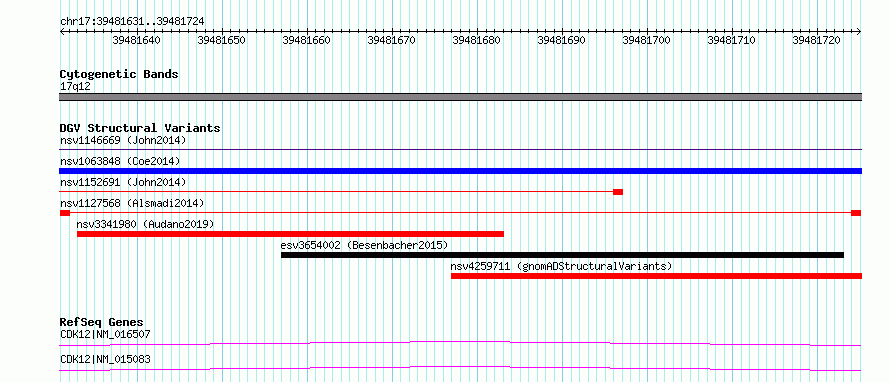
Task: Click the nsv1127568 (Alsmadi2014) label
Action: [x=132, y=203]
